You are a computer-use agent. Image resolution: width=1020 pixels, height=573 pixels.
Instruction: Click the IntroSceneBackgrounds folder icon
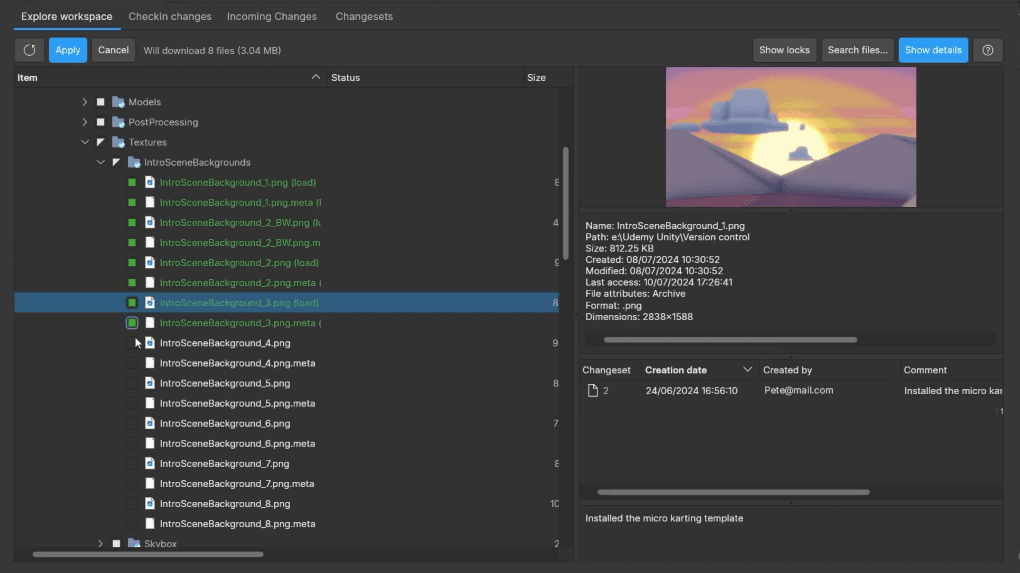tap(134, 163)
